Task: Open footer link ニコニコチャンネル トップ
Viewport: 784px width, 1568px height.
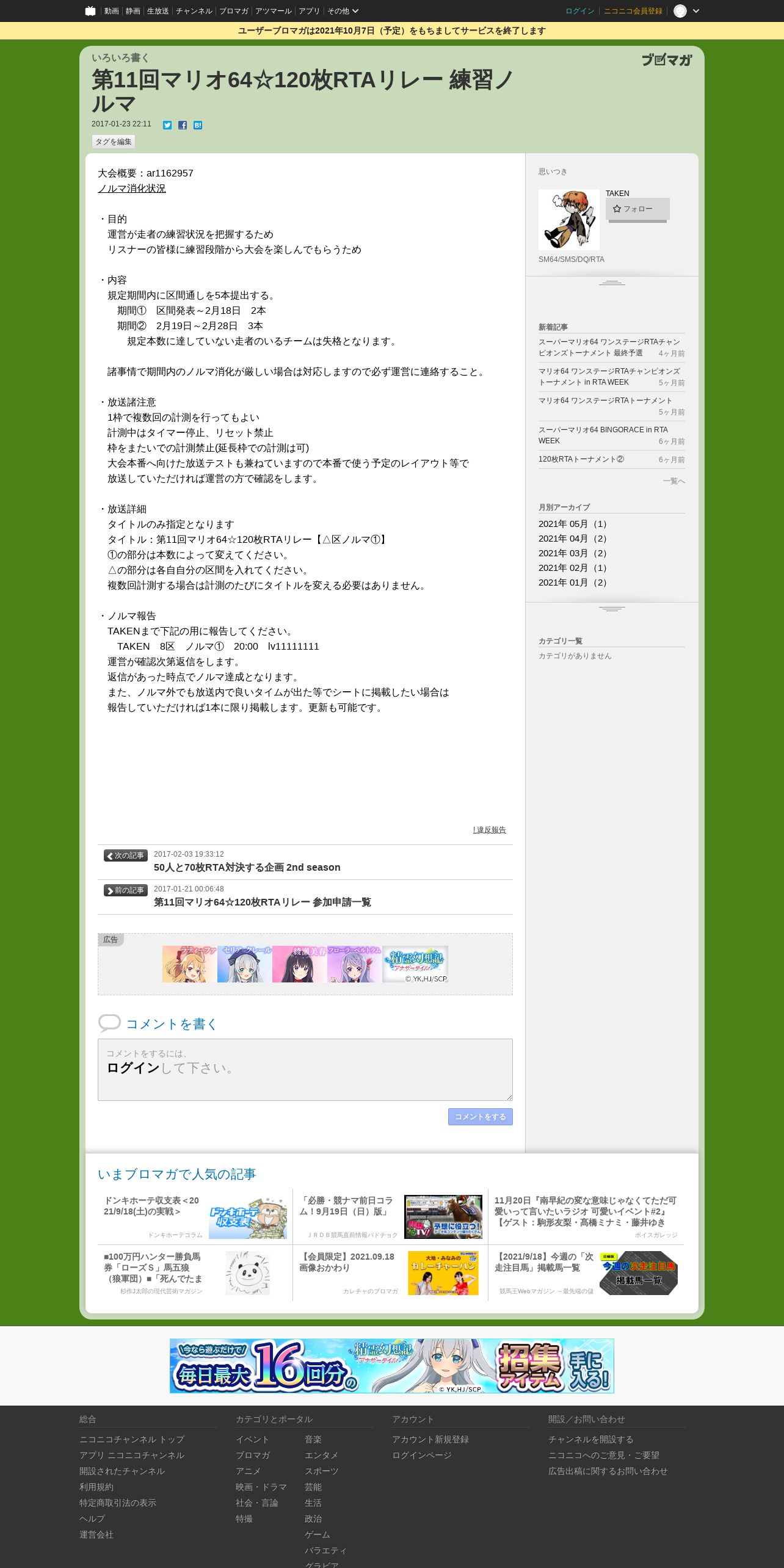Action: [132, 1439]
